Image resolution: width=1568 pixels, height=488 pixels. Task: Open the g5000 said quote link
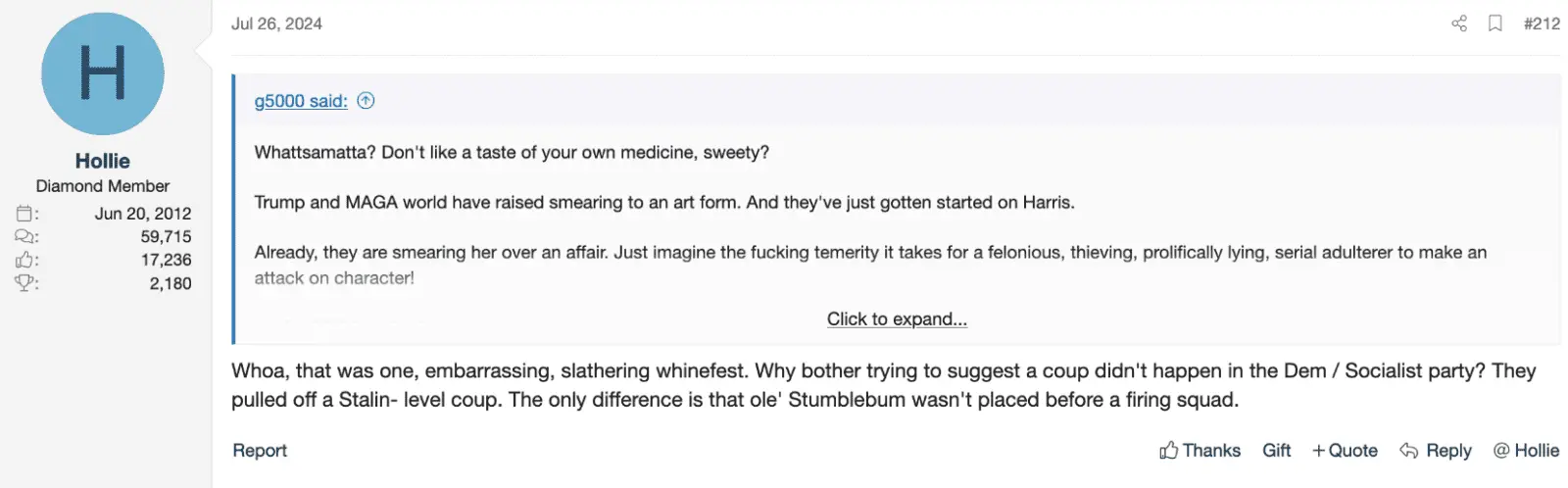(x=301, y=101)
